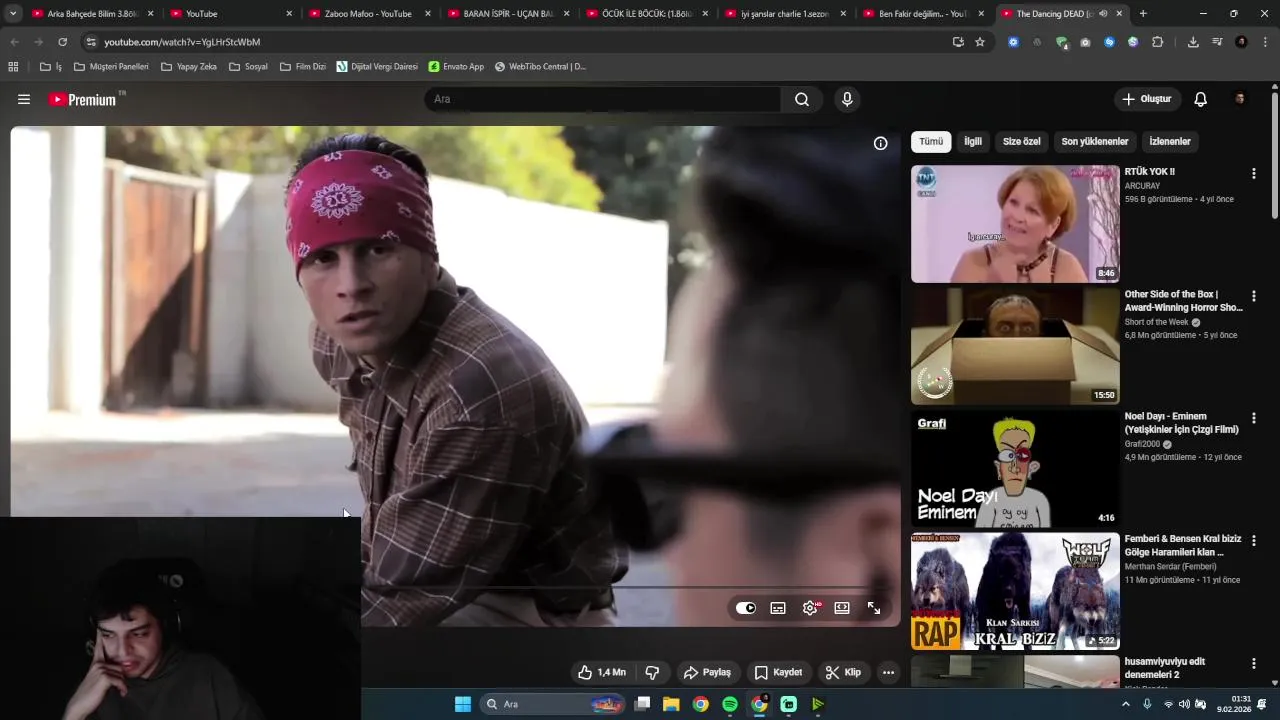Image resolution: width=1280 pixels, height=720 pixels.
Task: Like the video with 1,4 Mn likes
Action: pyautogui.click(x=602, y=672)
